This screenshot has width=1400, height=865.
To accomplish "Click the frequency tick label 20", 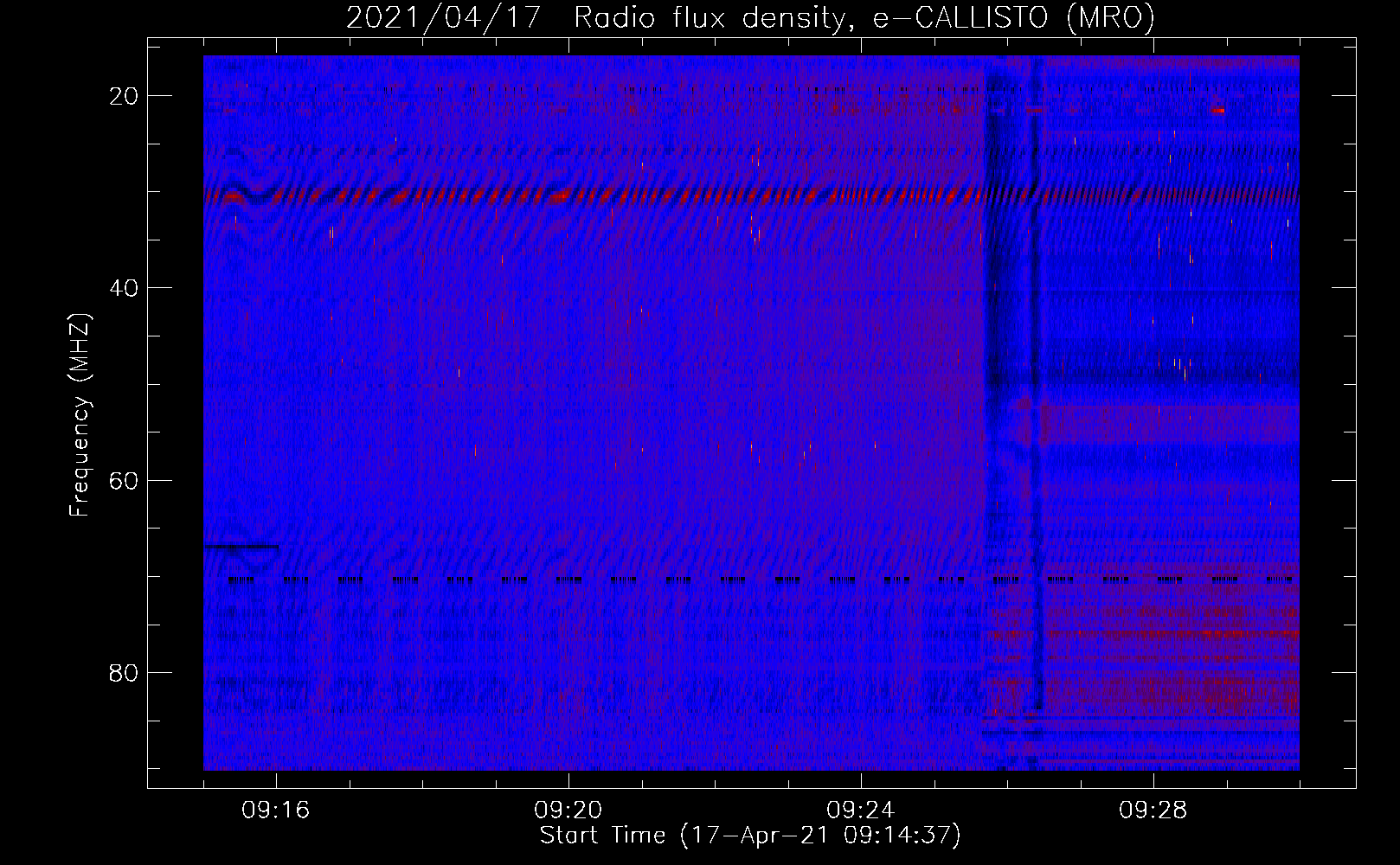I will (x=124, y=96).
